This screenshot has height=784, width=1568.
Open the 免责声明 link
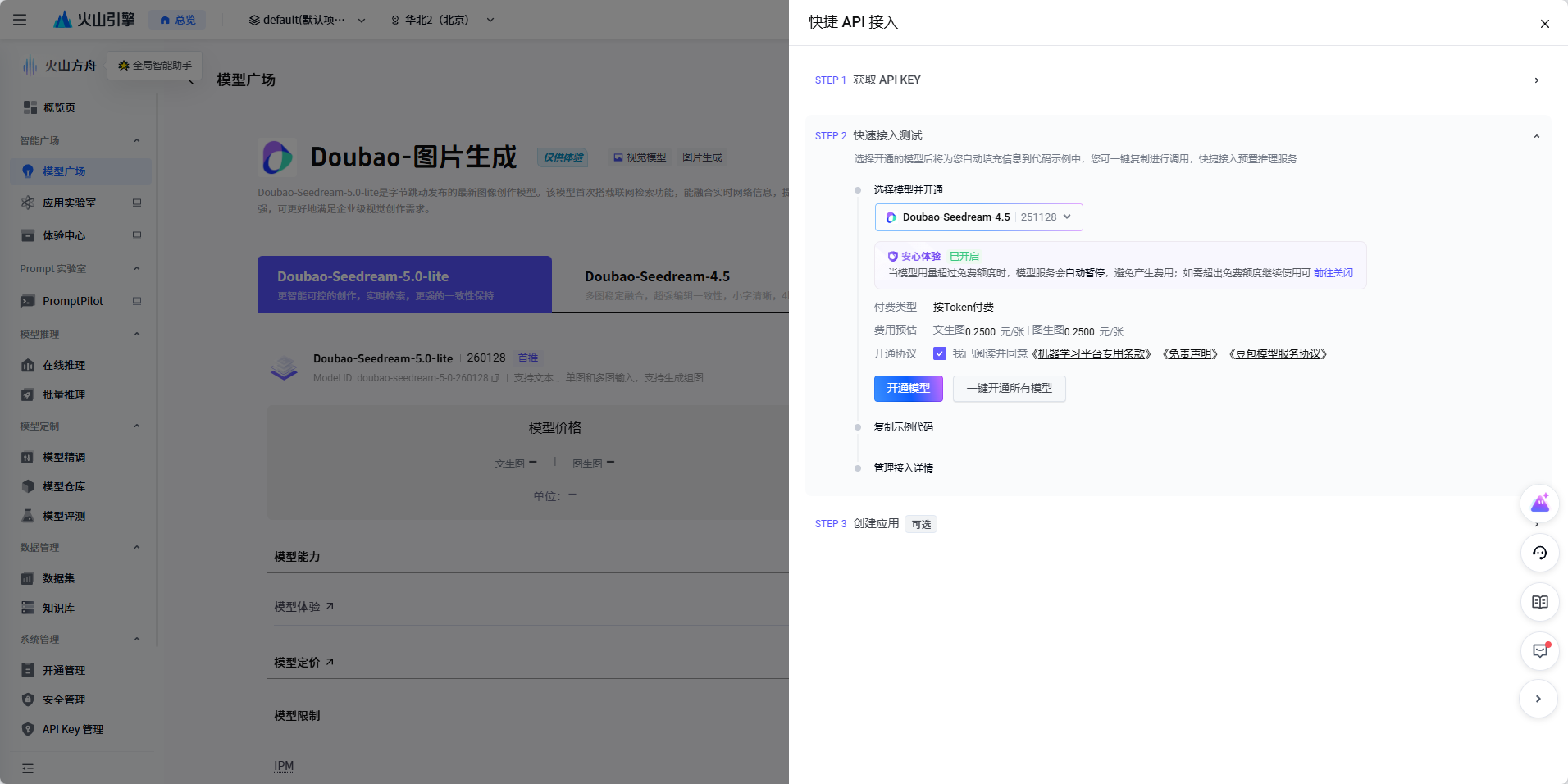click(1190, 353)
